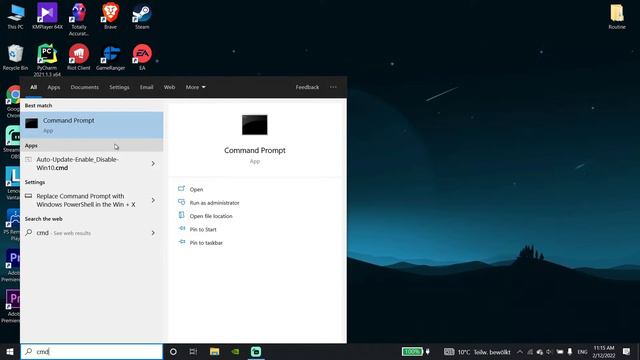
Task: Select Replace Command Prompt with PowerShell setting
Action: [84, 200]
